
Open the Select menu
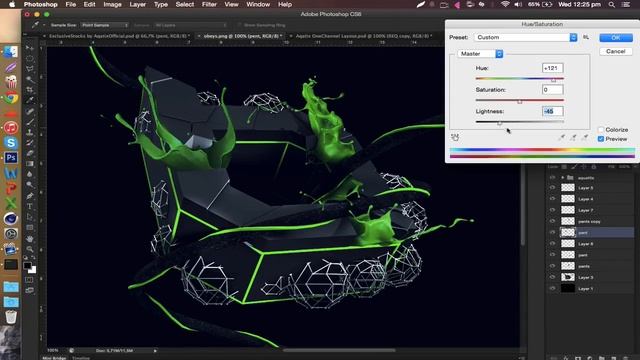point(184,4)
